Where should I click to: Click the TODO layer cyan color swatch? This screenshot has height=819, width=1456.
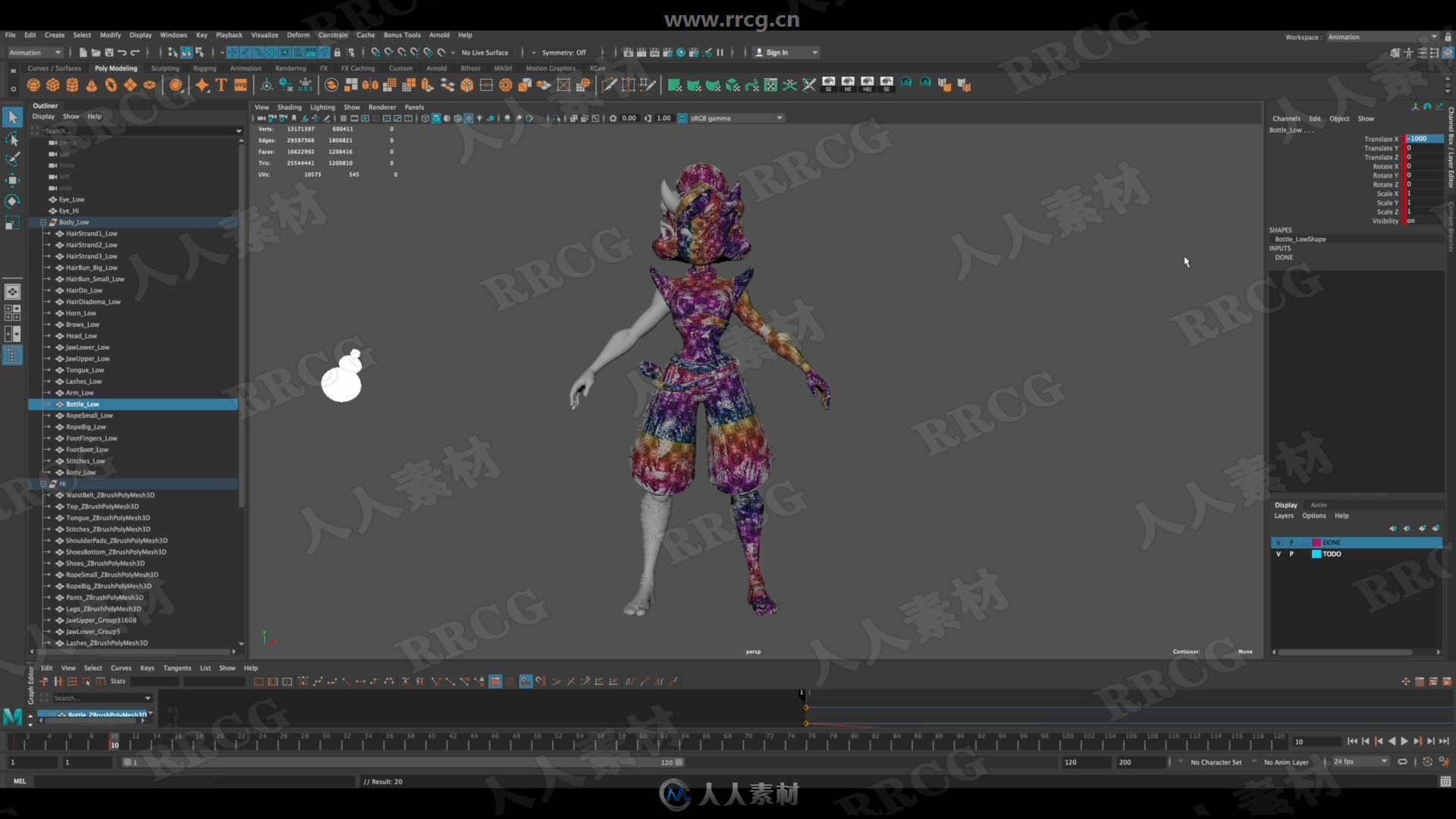click(1317, 554)
